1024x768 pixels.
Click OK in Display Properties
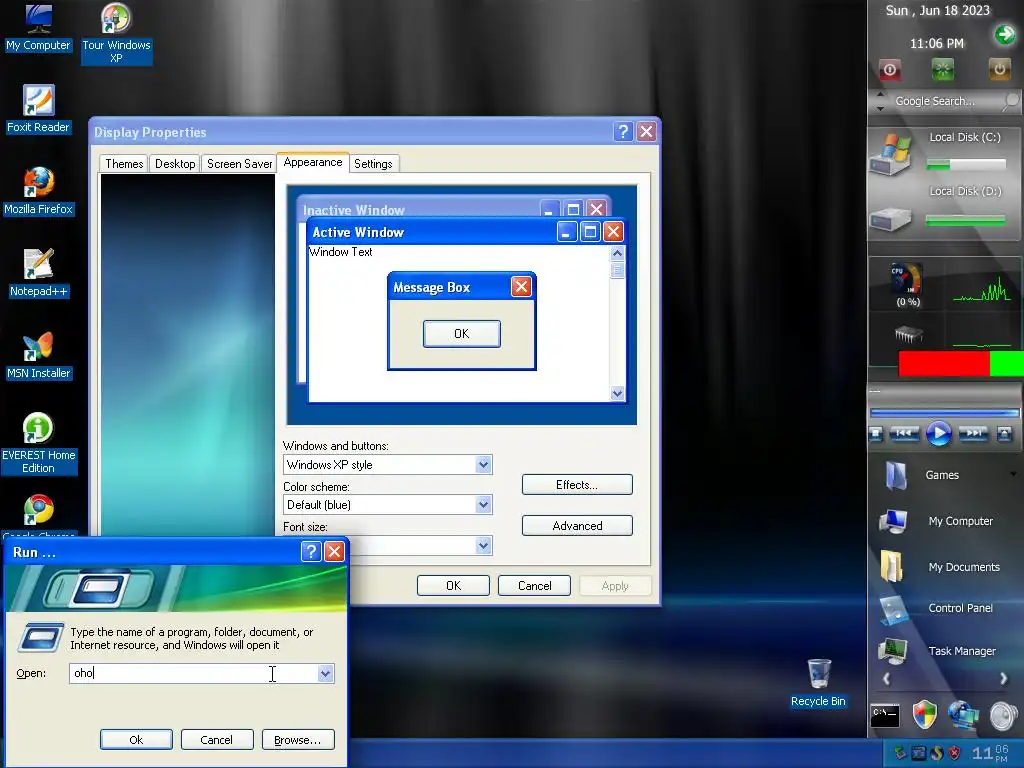tap(453, 586)
